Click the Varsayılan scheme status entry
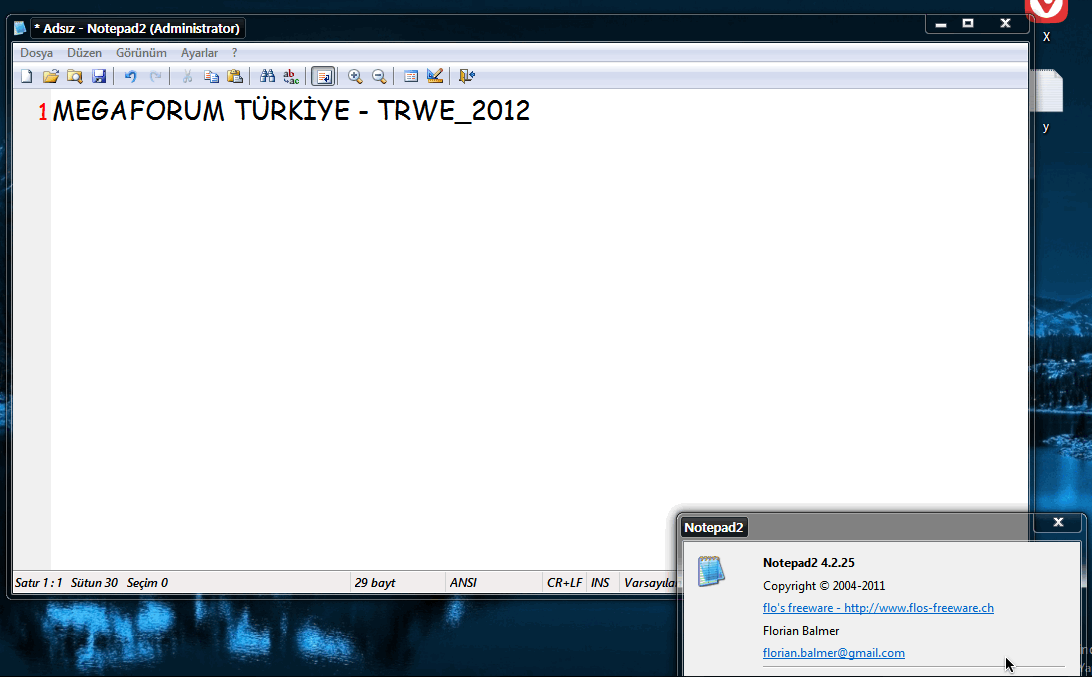 [650, 583]
